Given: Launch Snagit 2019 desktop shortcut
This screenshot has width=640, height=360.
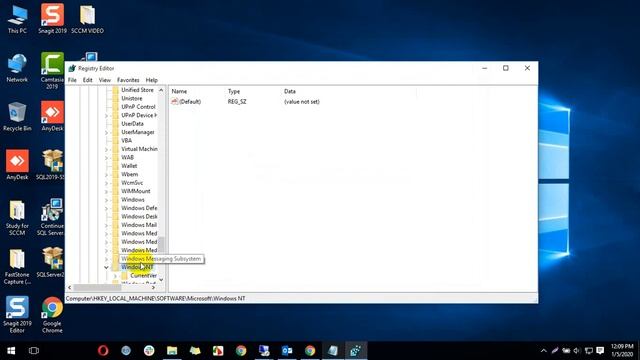Looking at the screenshot, I should click(52, 18).
